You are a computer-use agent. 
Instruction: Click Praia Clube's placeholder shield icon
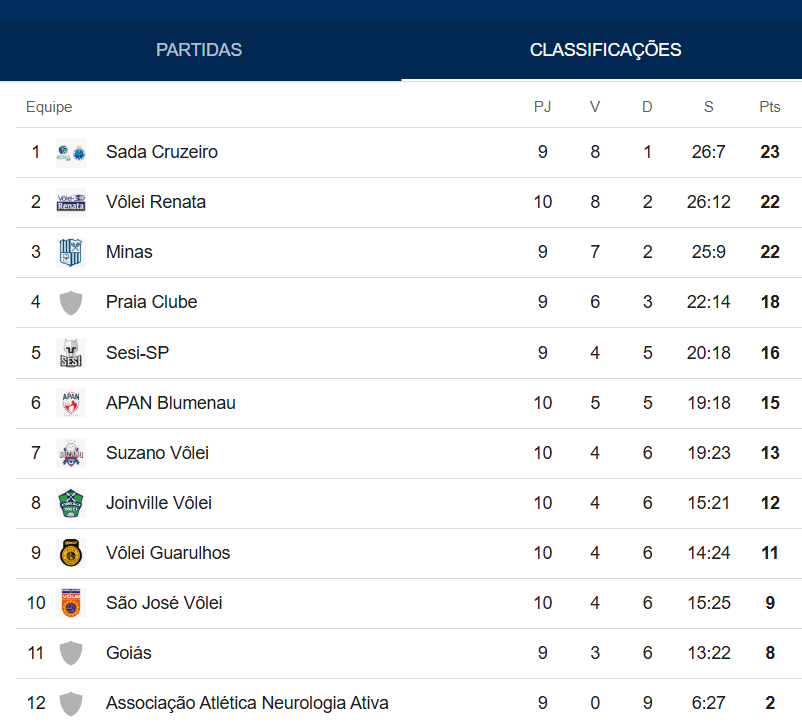click(71, 302)
